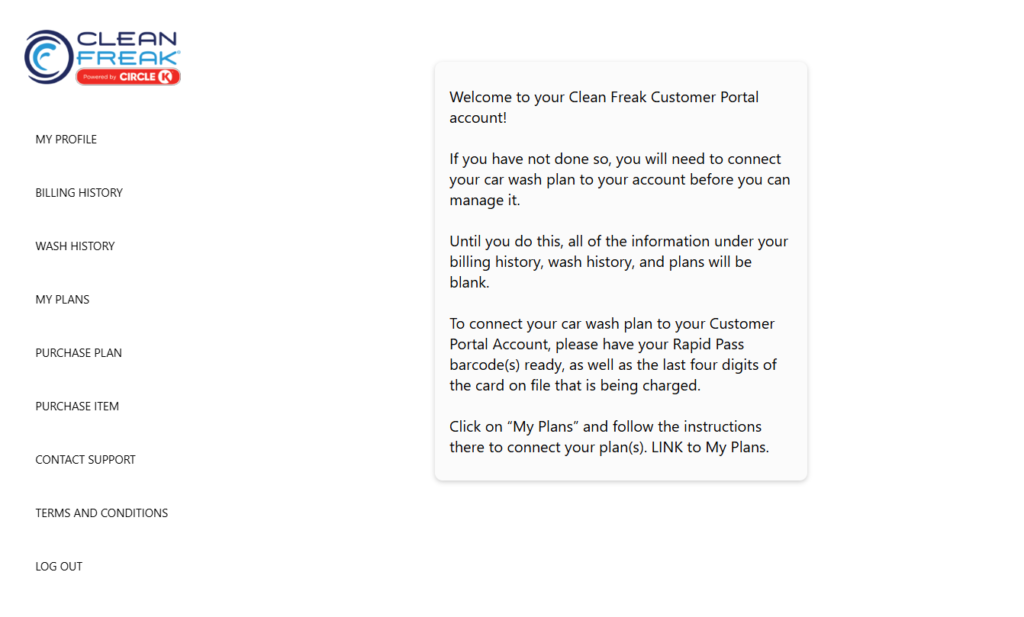Click the paragraph mentioning blank billing history
1024x617 pixels.
[618, 262]
